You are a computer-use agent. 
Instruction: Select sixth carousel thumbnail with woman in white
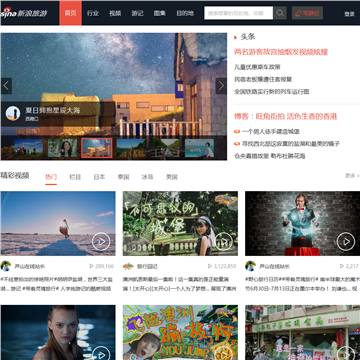[199, 148]
